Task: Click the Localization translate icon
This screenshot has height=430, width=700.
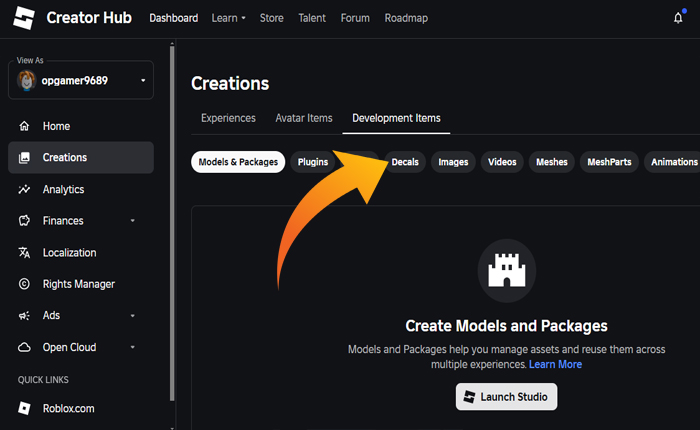Action: (x=24, y=253)
